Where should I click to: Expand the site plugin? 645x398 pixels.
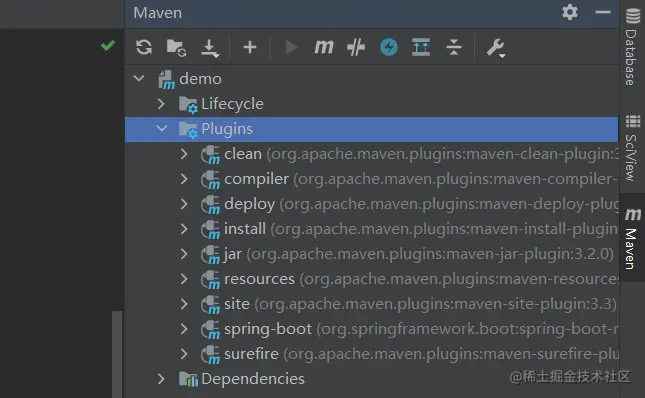184,304
